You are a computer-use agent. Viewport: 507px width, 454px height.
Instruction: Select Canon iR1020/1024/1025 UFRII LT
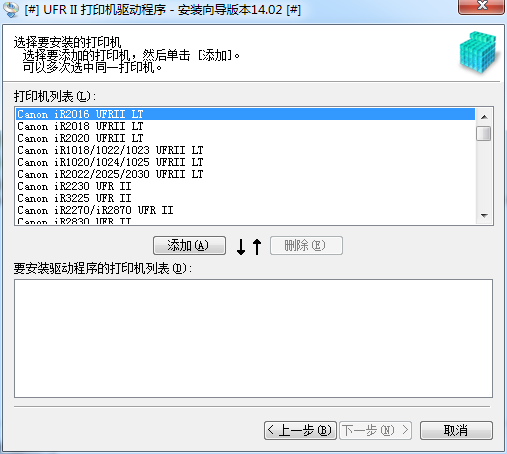click(x=246, y=162)
